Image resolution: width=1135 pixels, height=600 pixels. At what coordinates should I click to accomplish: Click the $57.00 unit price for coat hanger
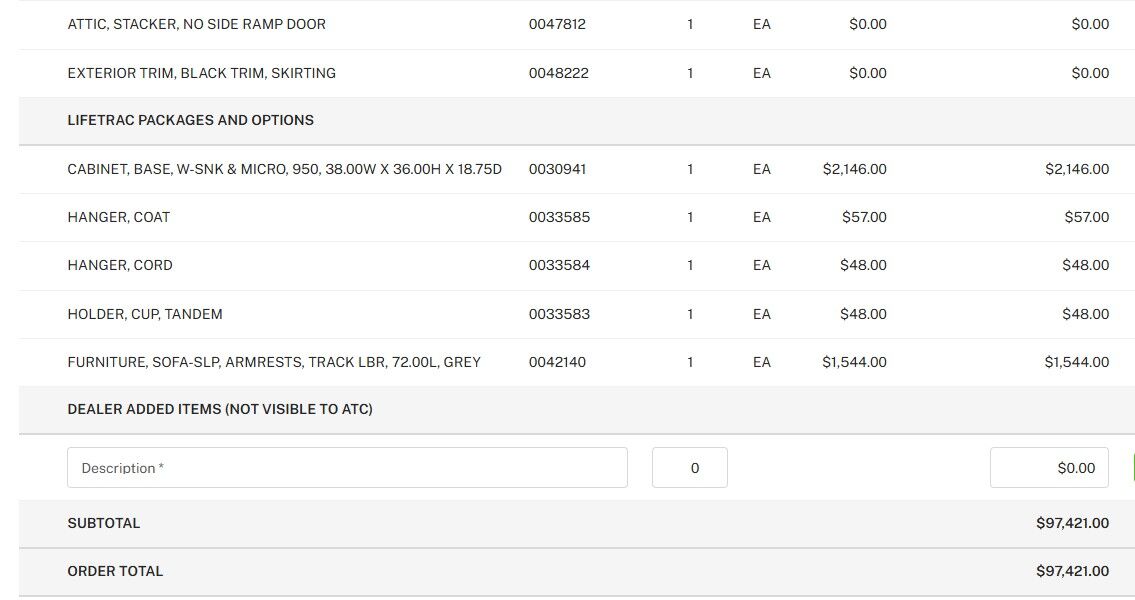(x=864, y=217)
